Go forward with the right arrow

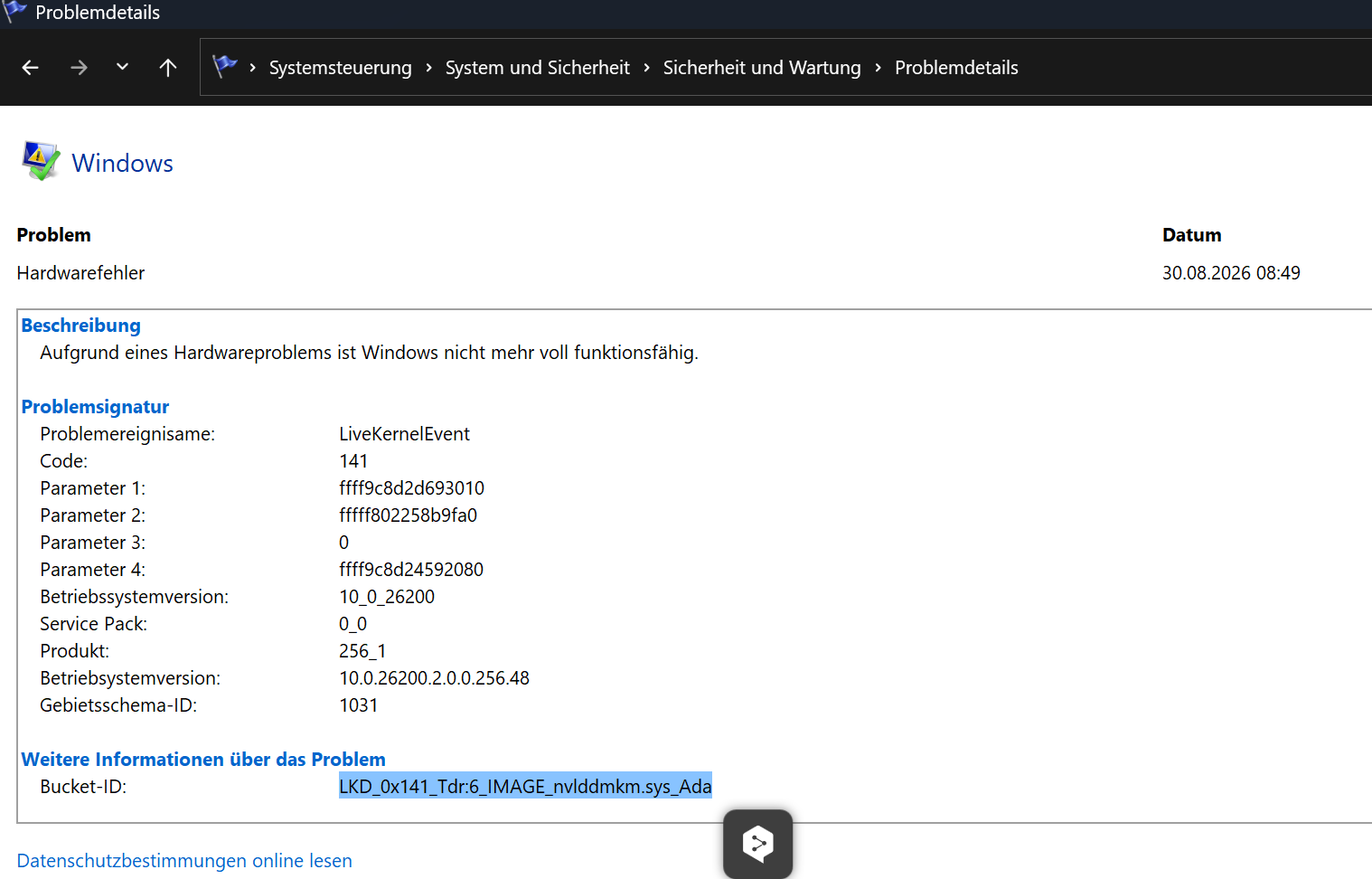[79, 68]
